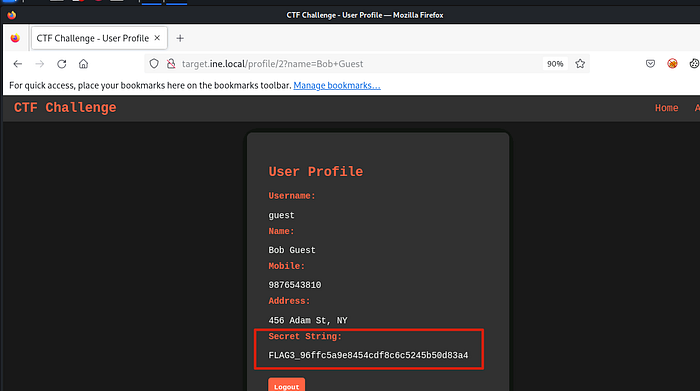This screenshot has width=700, height=391.
Task: Open tracking protection shield icon
Action: pyautogui.click(x=154, y=64)
